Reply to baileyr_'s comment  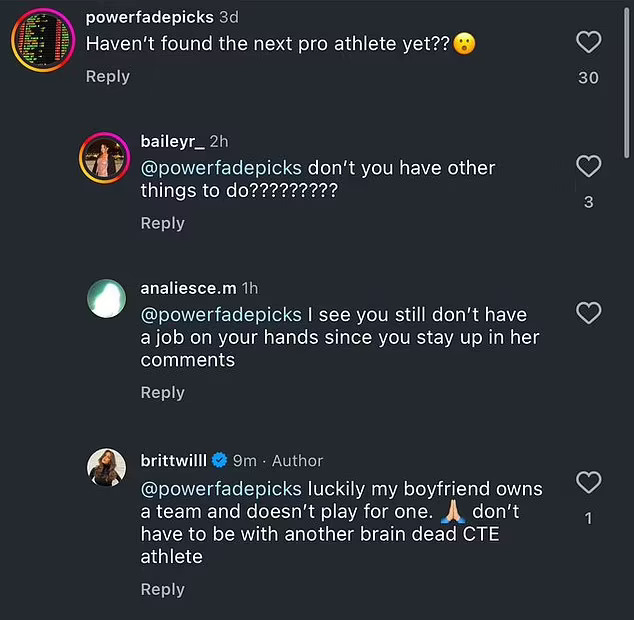pyautogui.click(x=163, y=223)
